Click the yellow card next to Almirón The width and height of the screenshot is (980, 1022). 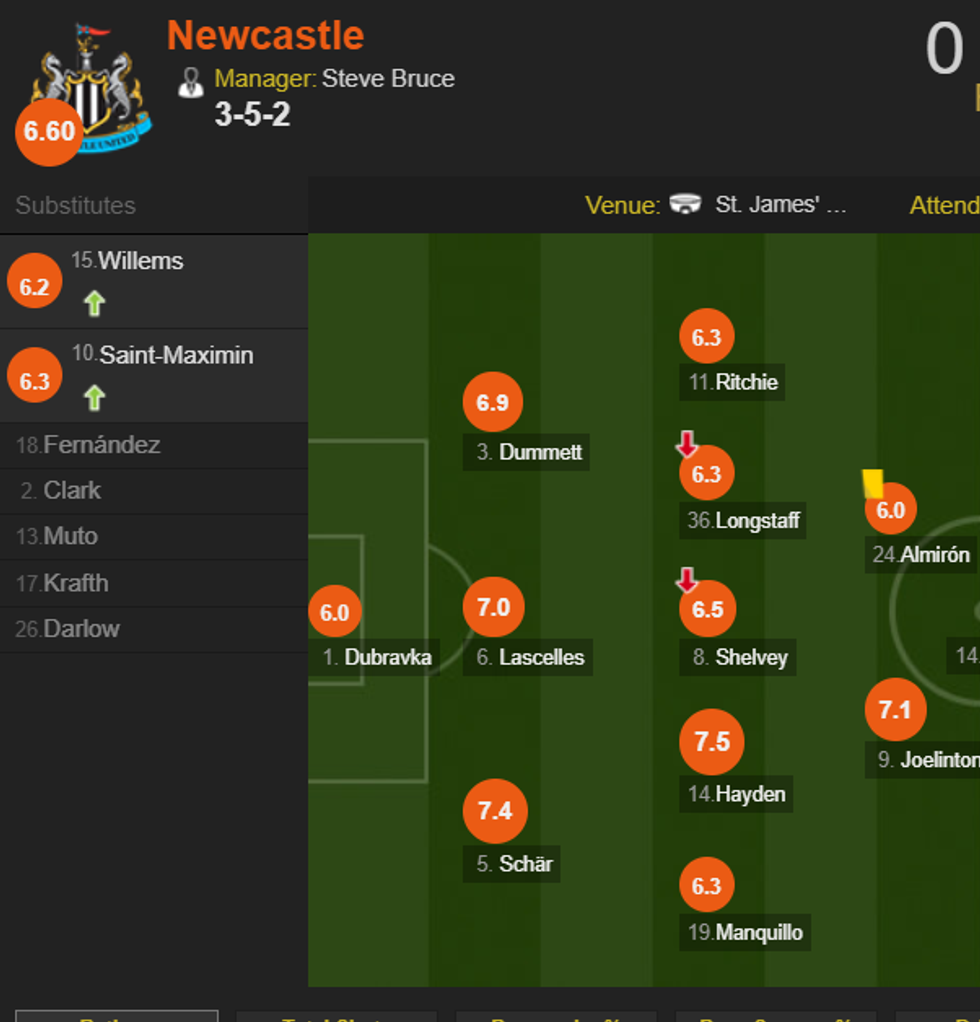click(873, 484)
